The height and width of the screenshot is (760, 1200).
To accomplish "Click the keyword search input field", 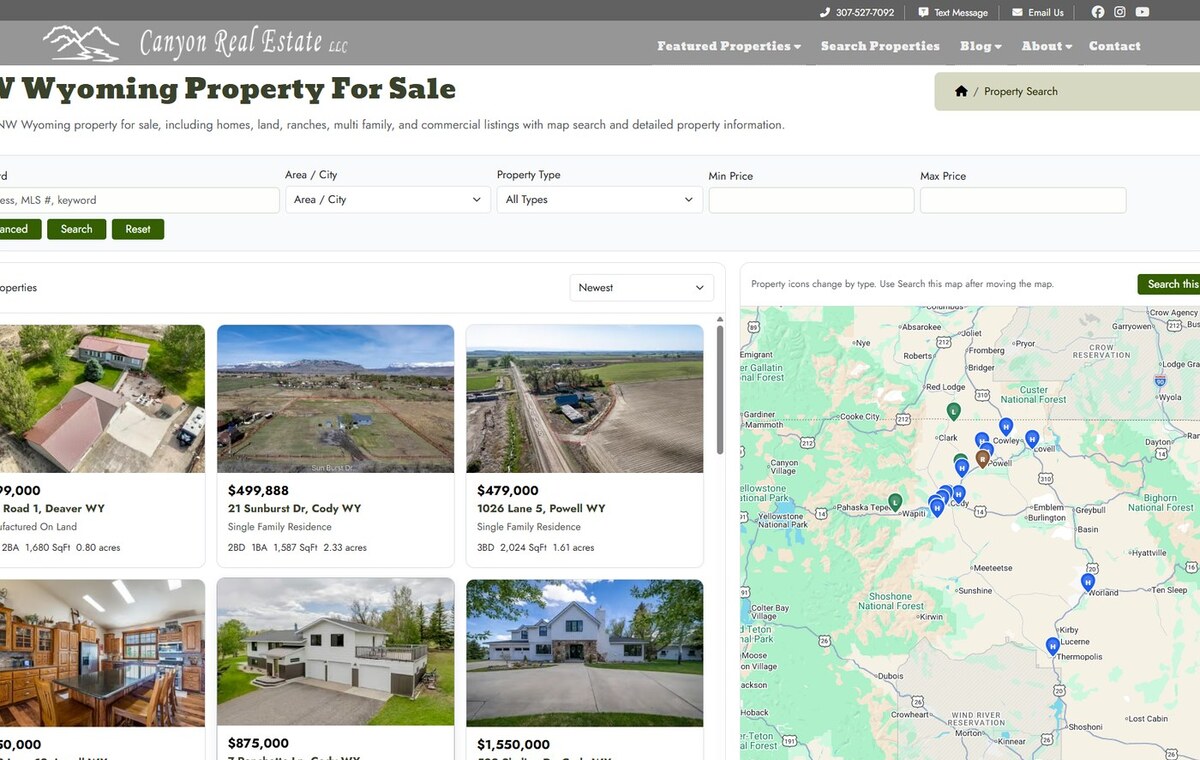I will click(x=138, y=200).
